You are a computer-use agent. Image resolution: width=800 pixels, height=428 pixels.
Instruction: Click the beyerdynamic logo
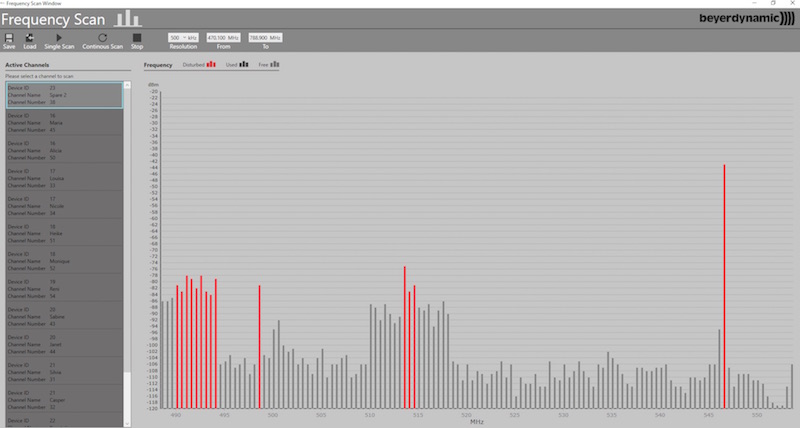tap(745, 19)
